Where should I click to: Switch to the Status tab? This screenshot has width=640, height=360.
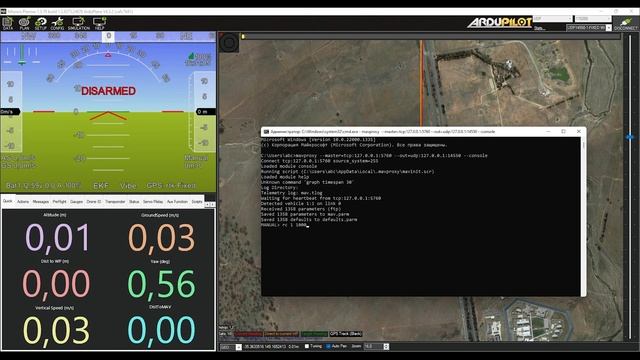[134, 202]
